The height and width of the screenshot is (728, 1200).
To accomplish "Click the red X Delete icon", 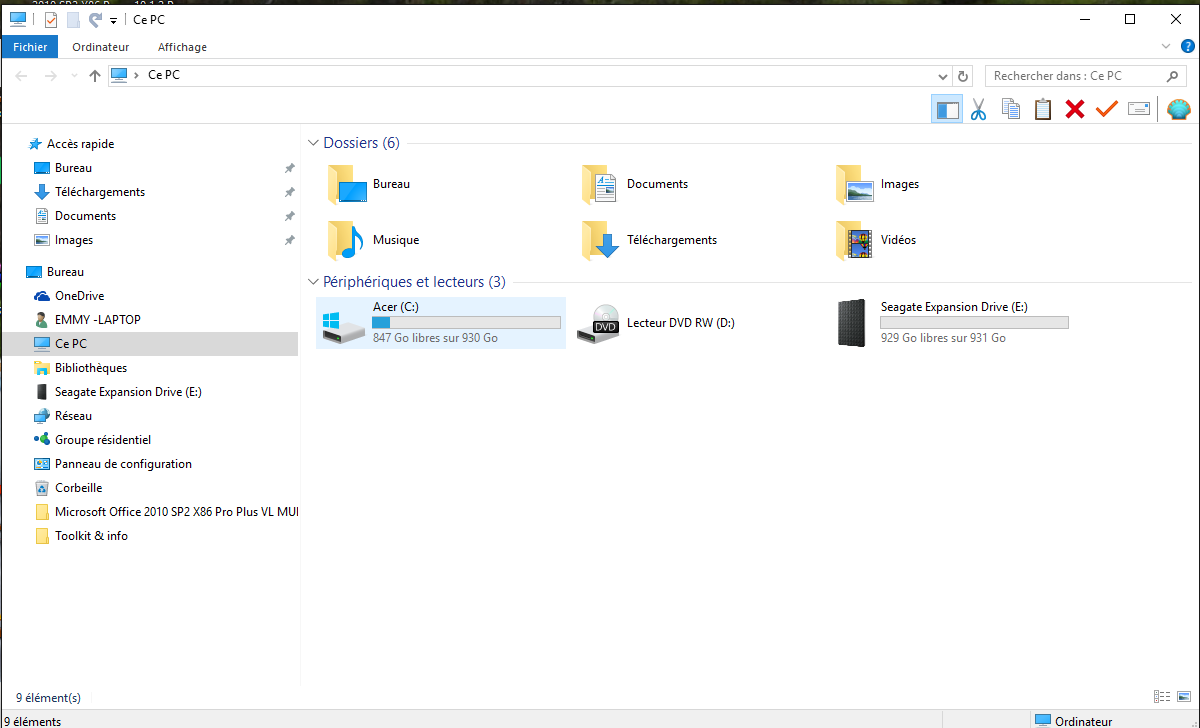I will point(1075,109).
